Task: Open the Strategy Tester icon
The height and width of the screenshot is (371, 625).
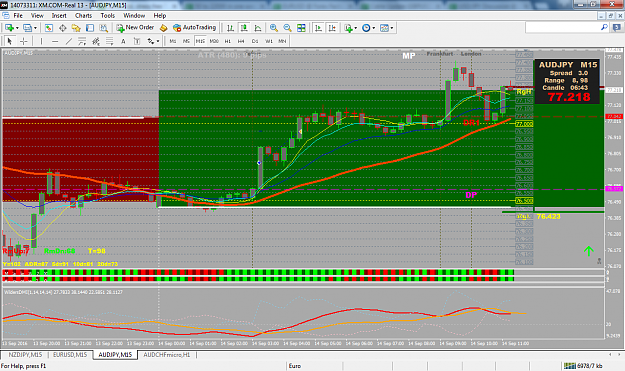Action: (x=104, y=28)
